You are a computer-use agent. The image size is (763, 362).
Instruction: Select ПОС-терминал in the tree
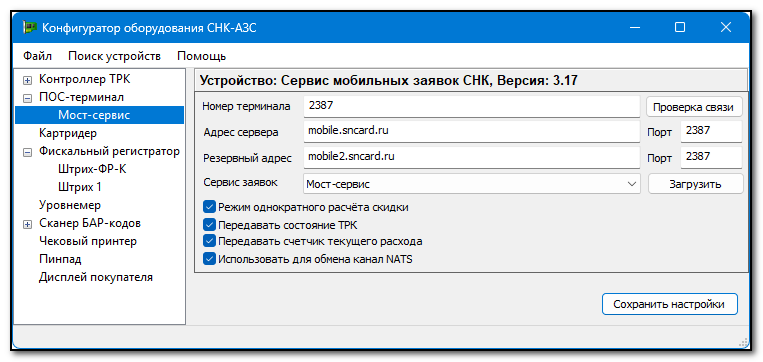coord(81,97)
